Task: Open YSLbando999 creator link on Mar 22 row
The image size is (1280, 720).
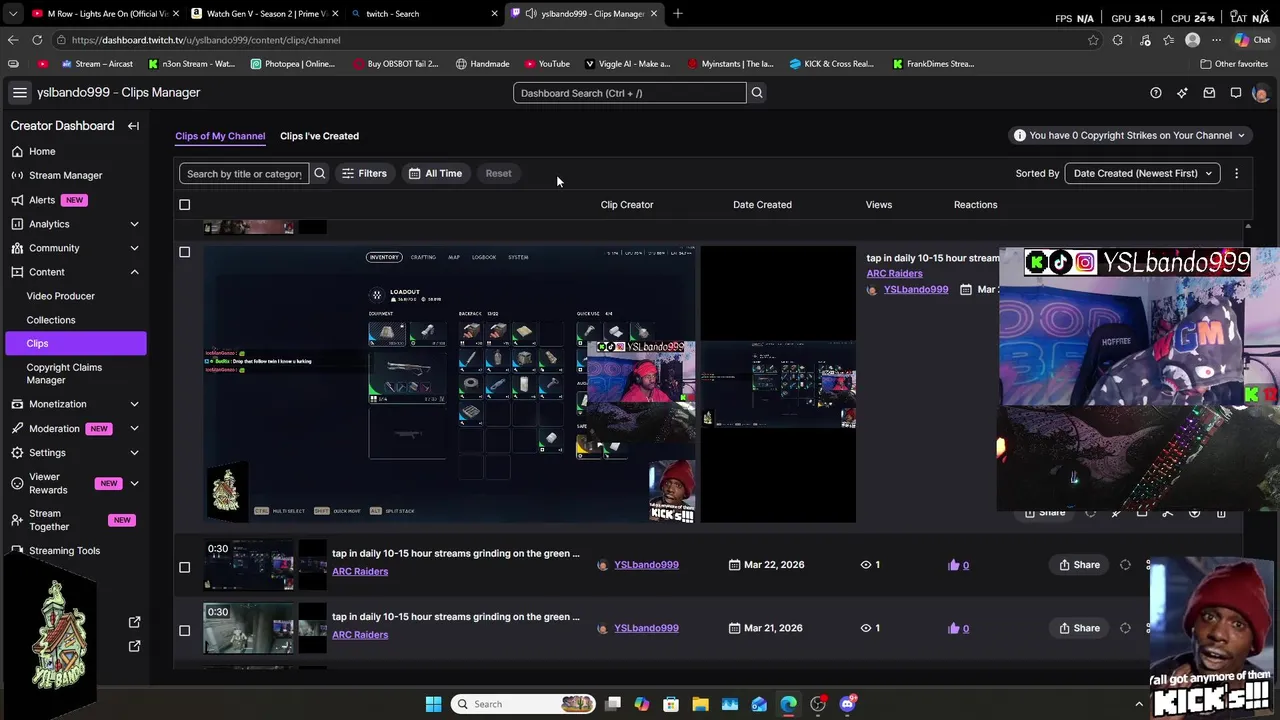Action: (x=646, y=565)
